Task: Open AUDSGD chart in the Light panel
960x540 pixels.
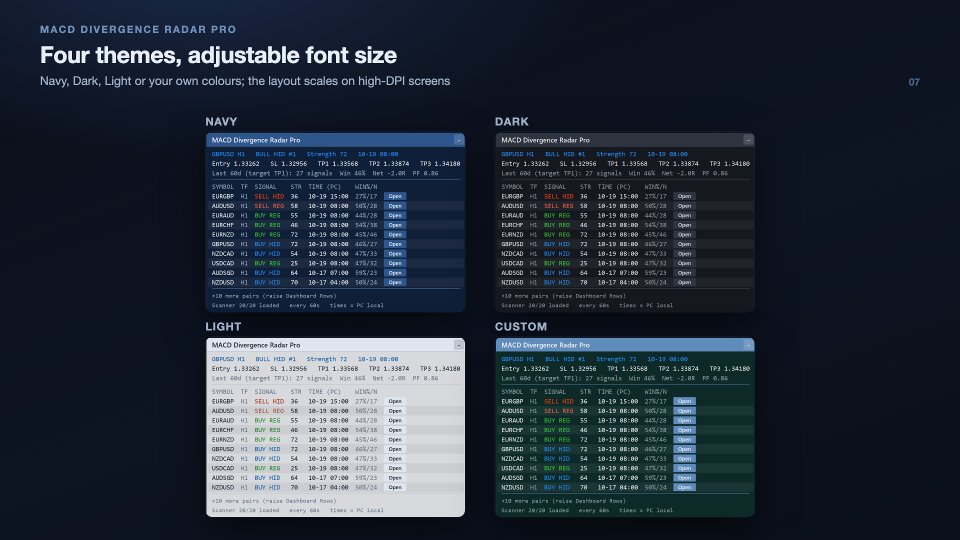Action: pos(395,478)
